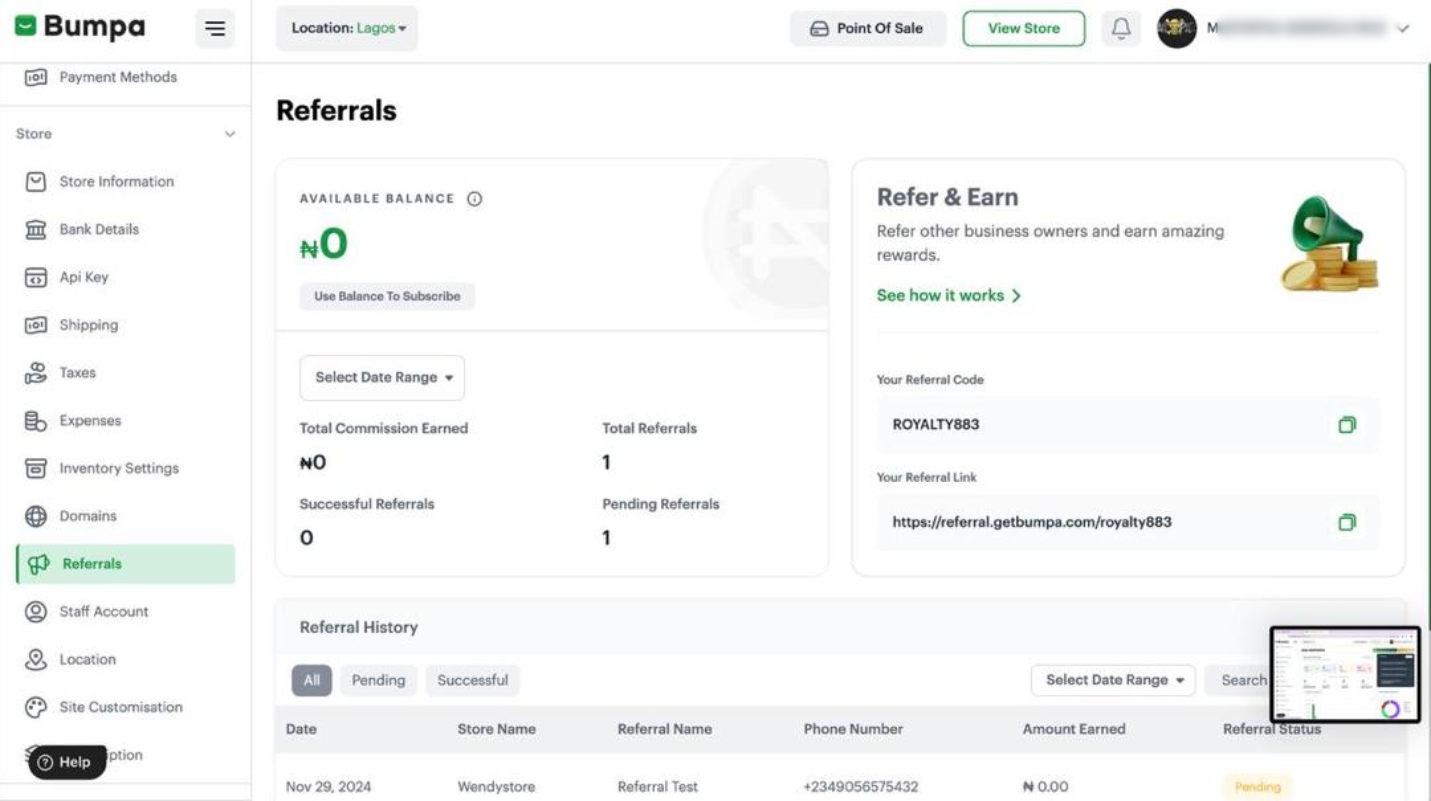The height and width of the screenshot is (801, 1431).
Task: Click the View Store button
Action: click(1024, 29)
